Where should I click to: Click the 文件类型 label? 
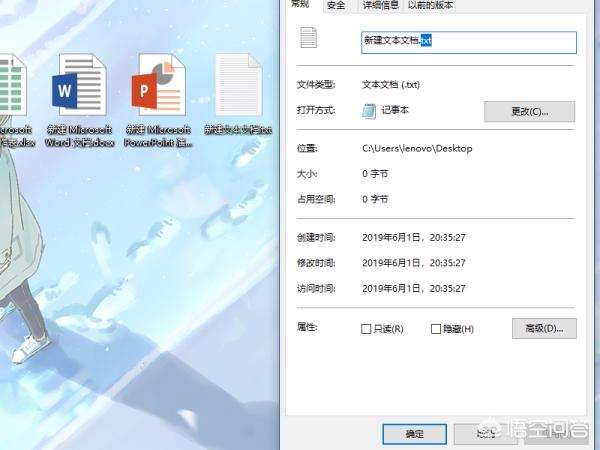coord(316,85)
